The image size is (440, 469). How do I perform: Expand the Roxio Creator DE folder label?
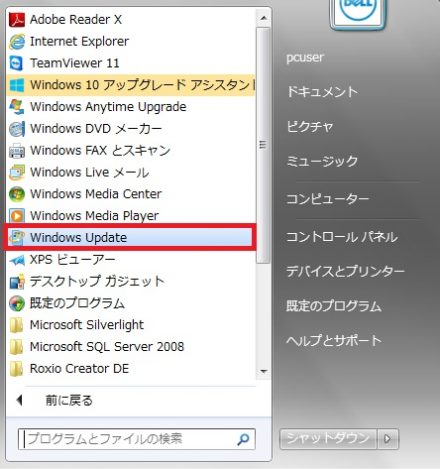pos(79,369)
